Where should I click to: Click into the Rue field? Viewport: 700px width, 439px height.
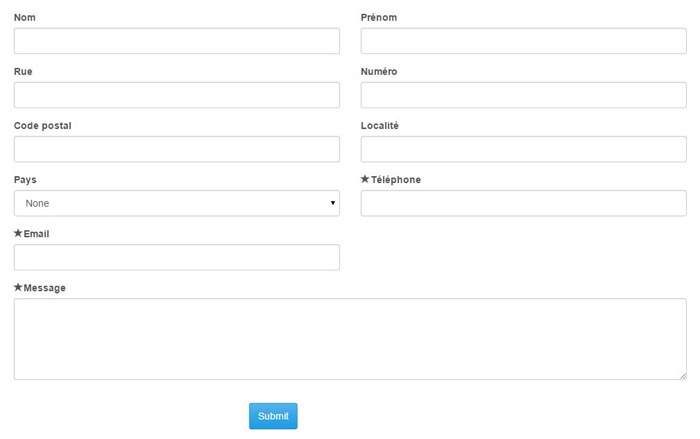click(177, 95)
